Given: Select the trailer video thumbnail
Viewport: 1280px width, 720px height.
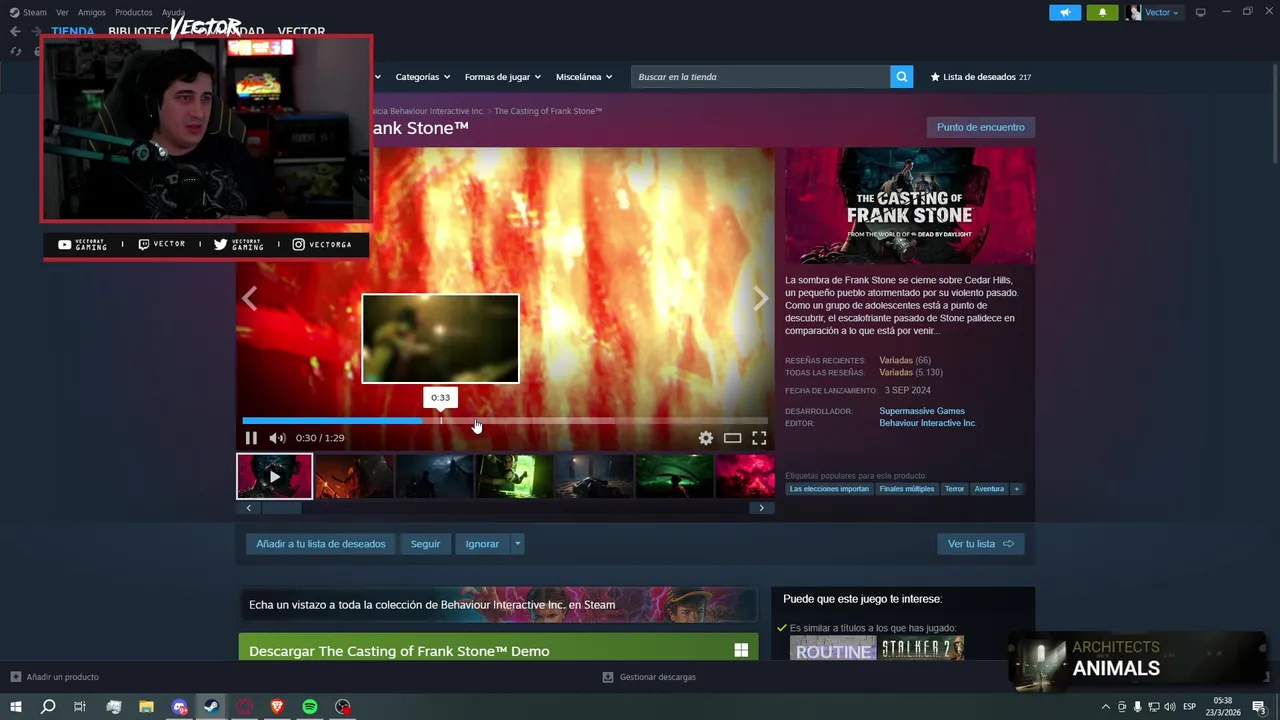Looking at the screenshot, I should (274, 476).
